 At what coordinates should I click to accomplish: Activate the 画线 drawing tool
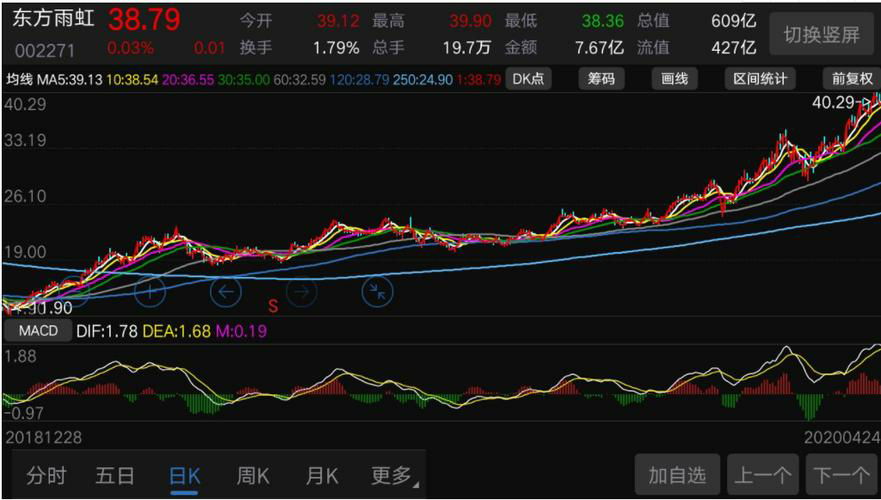674,79
